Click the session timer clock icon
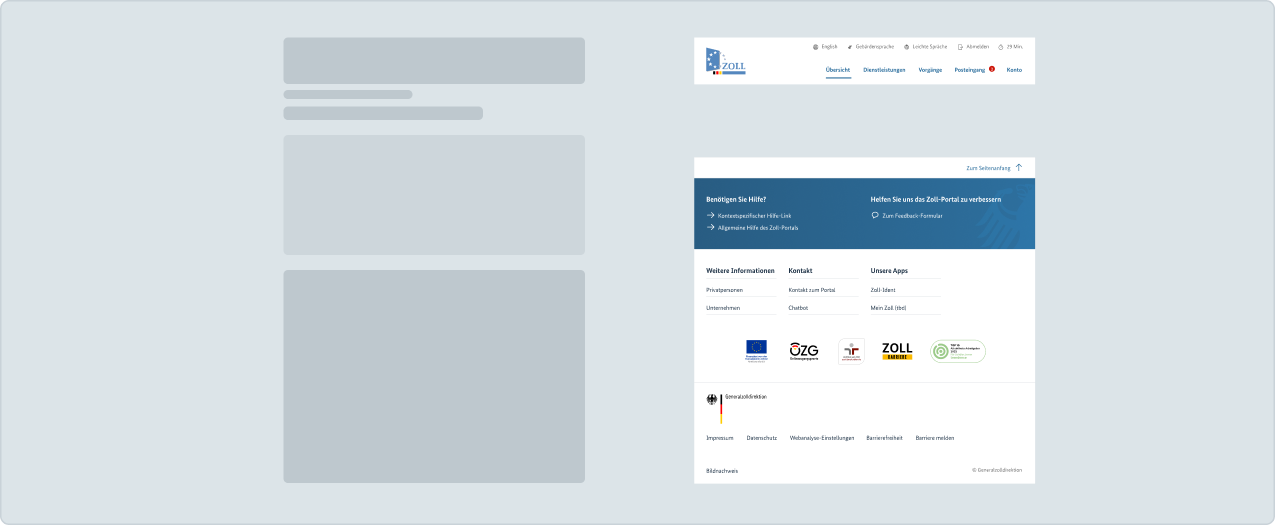Viewport: 1275px width, 525px height. pos(1001,47)
